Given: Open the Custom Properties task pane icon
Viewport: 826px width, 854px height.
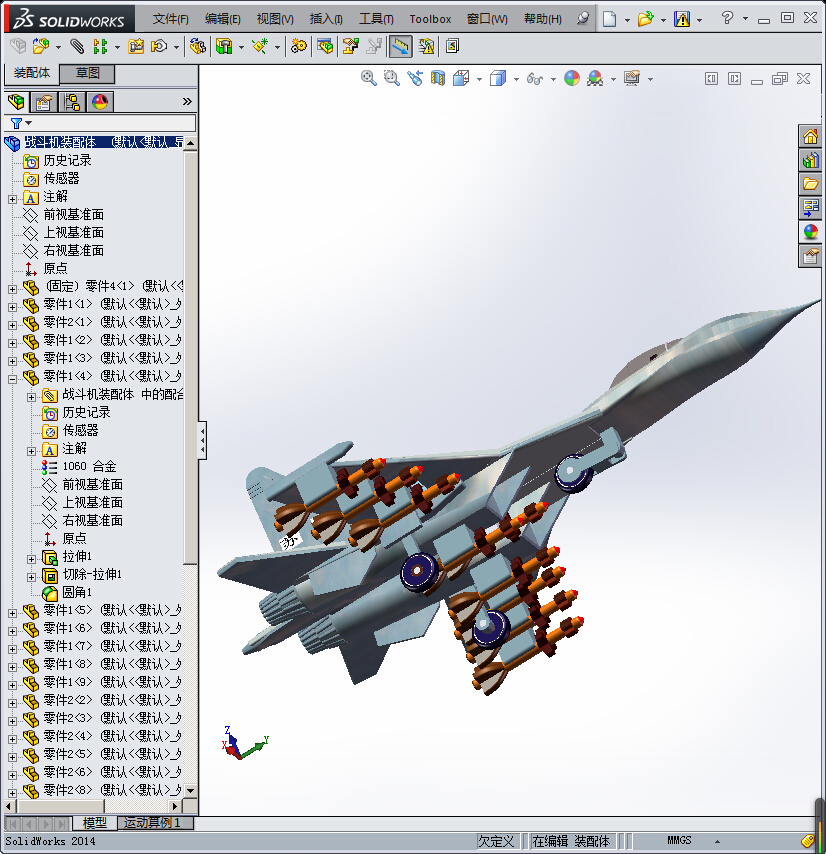Looking at the screenshot, I should tap(810, 256).
